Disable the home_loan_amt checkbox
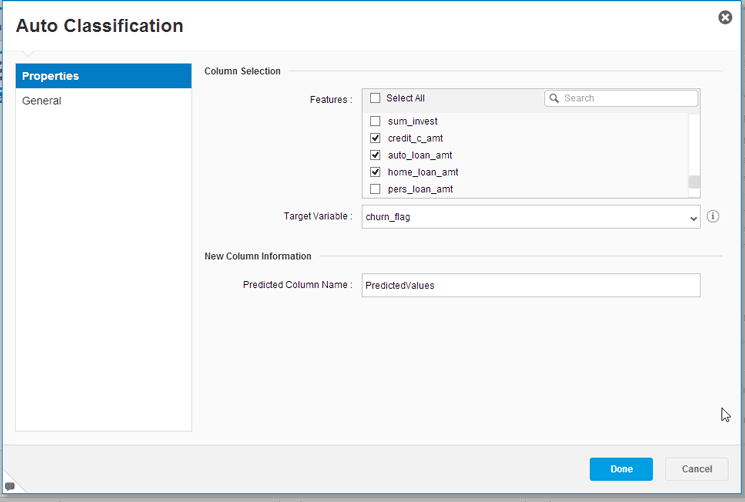The image size is (745, 502). coord(375,172)
